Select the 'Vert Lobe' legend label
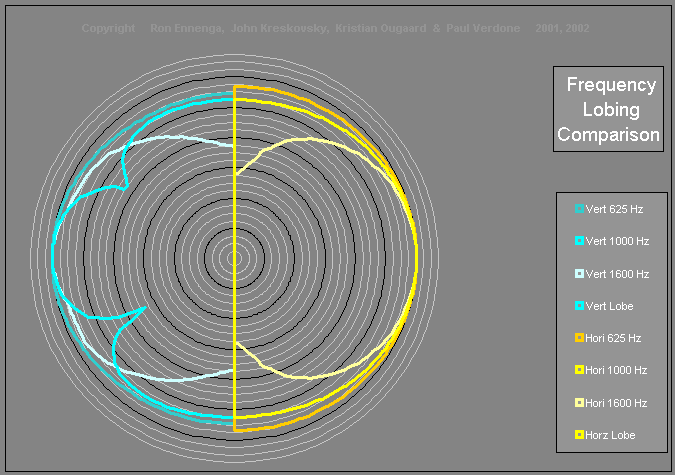 [610, 306]
